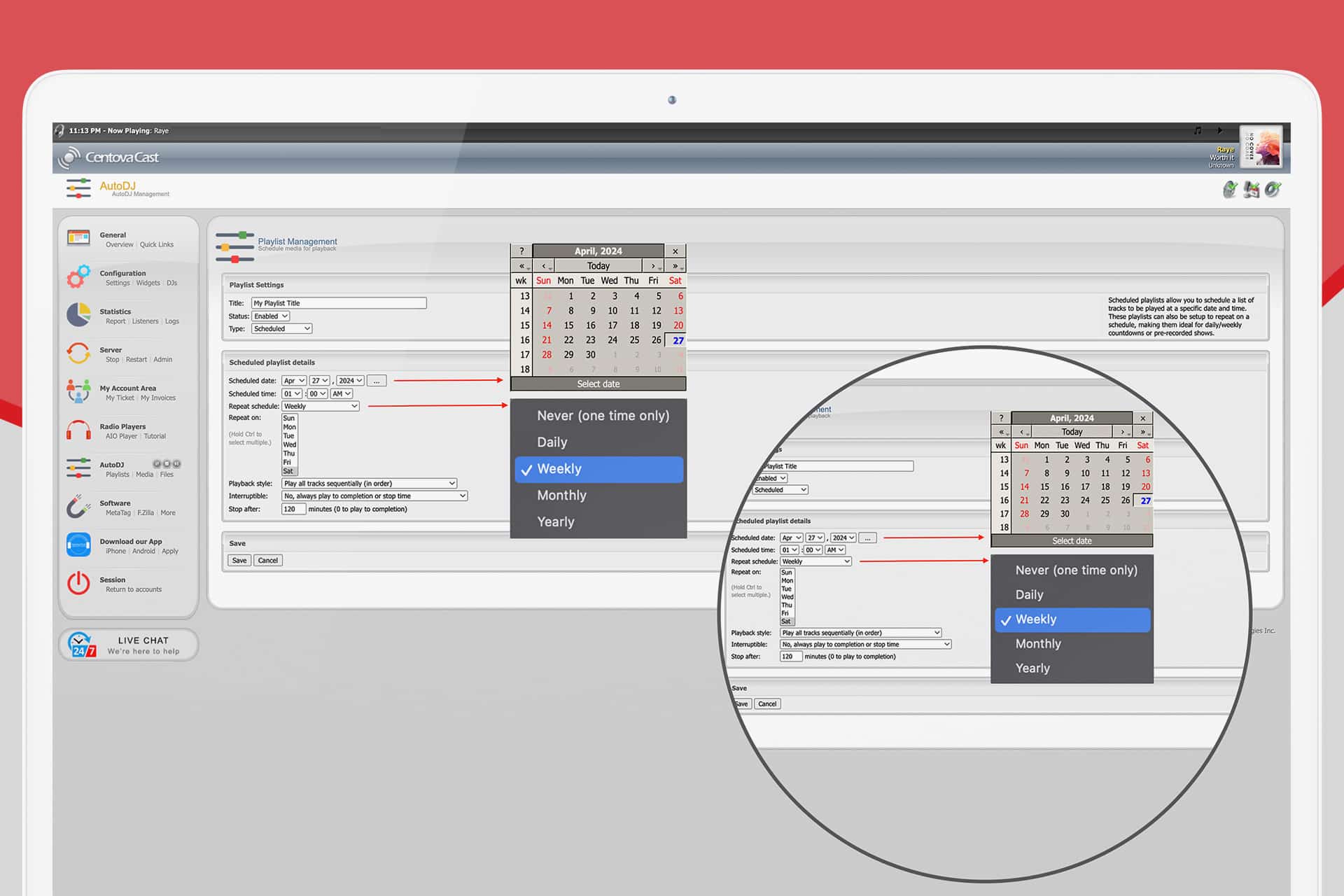Click Cancel button in main form
The width and height of the screenshot is (1344, 896).
(x=267, y=560)
